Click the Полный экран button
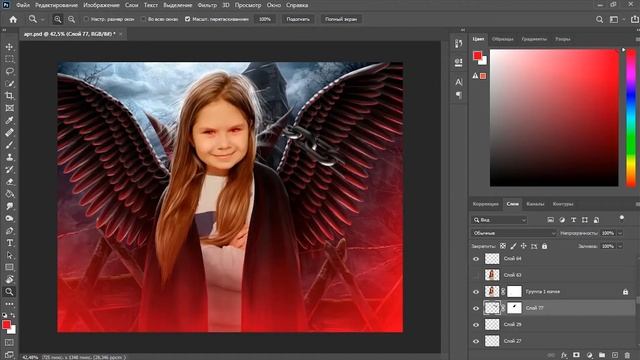 (341, 19)
